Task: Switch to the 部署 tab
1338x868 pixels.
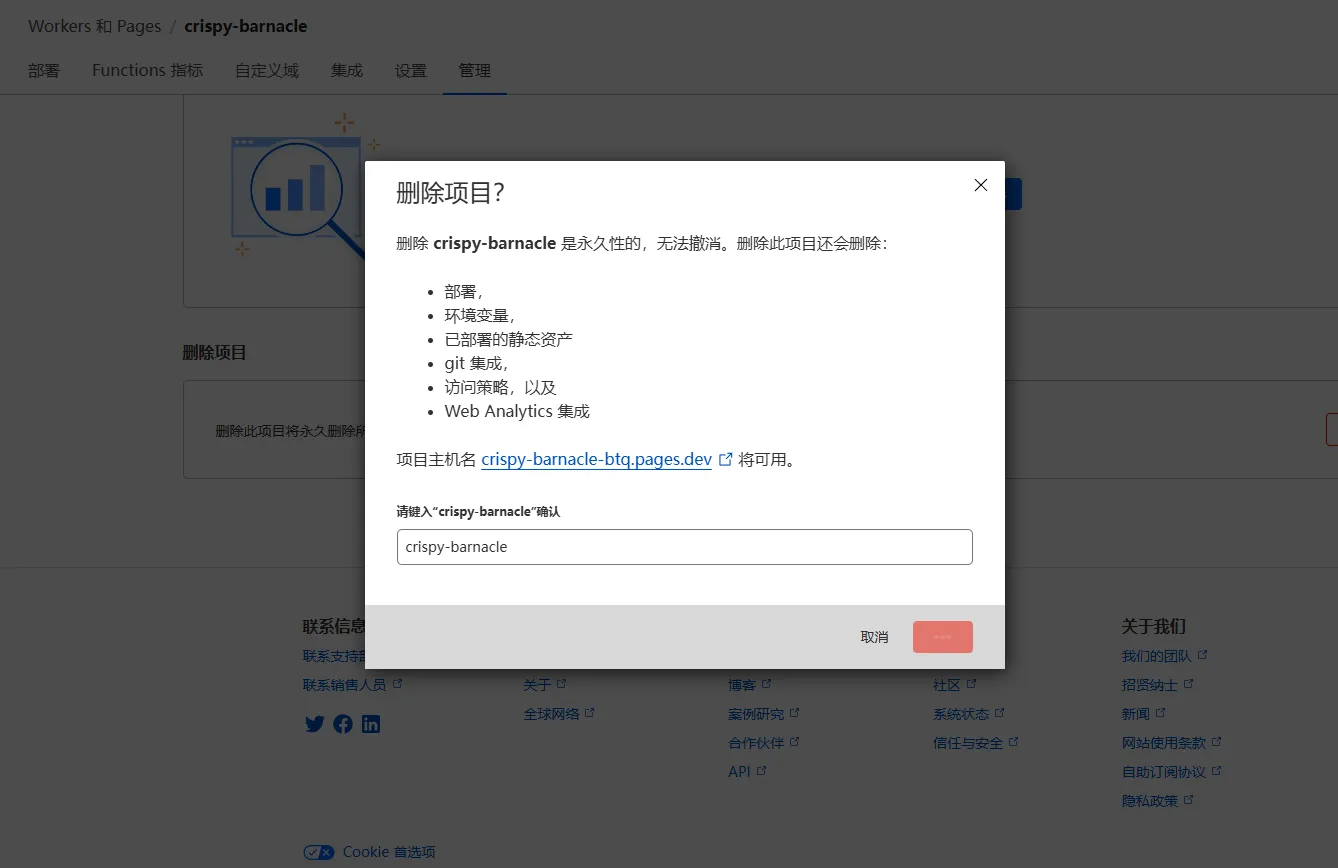Action: [x=44, y=70]
